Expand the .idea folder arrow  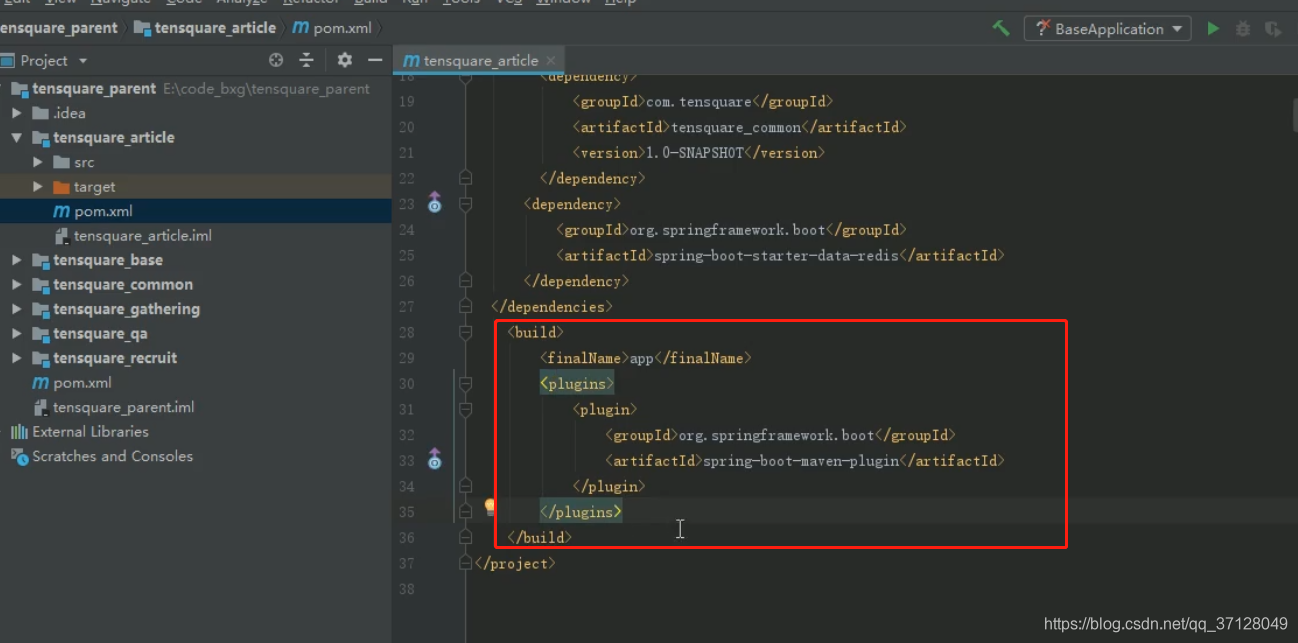(x=17, y=113)
